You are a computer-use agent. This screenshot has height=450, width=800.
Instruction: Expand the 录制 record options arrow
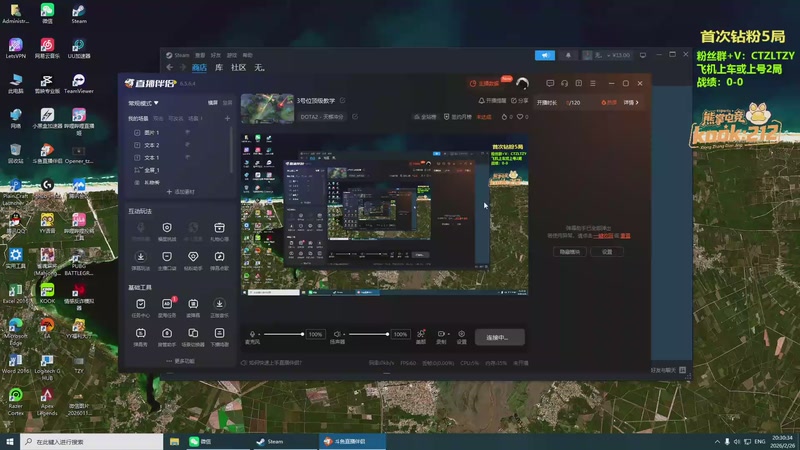click(x=448, y=334)
